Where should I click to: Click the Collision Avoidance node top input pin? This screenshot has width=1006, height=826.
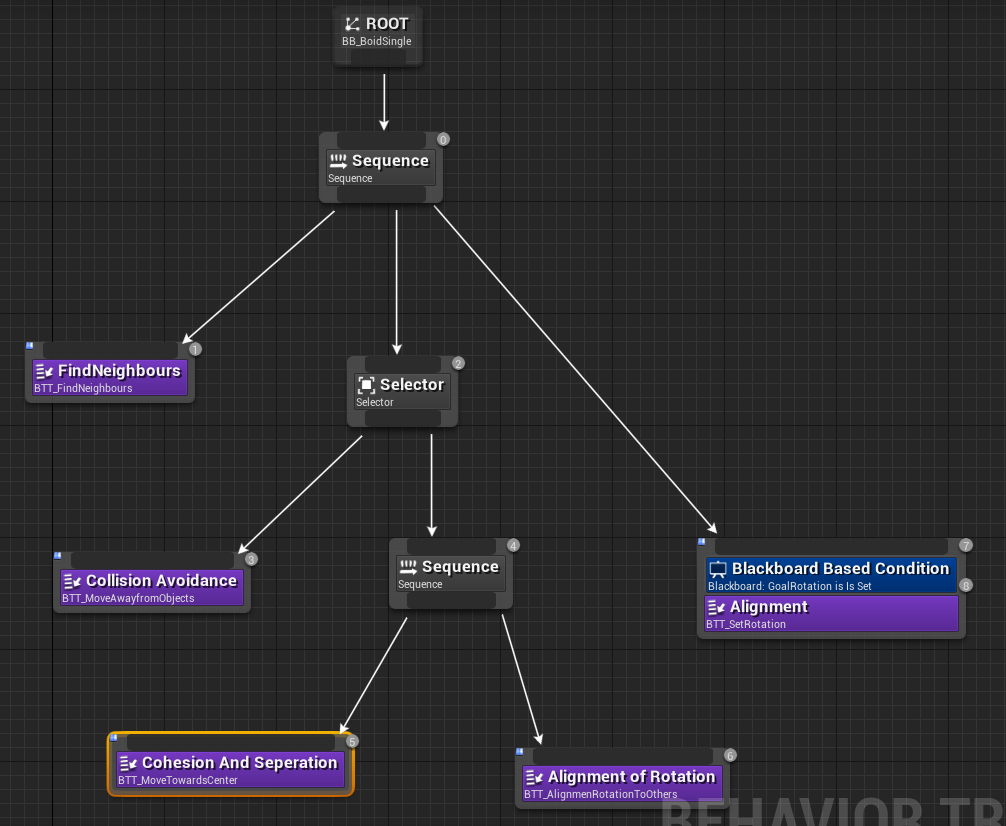pos(153,560)
